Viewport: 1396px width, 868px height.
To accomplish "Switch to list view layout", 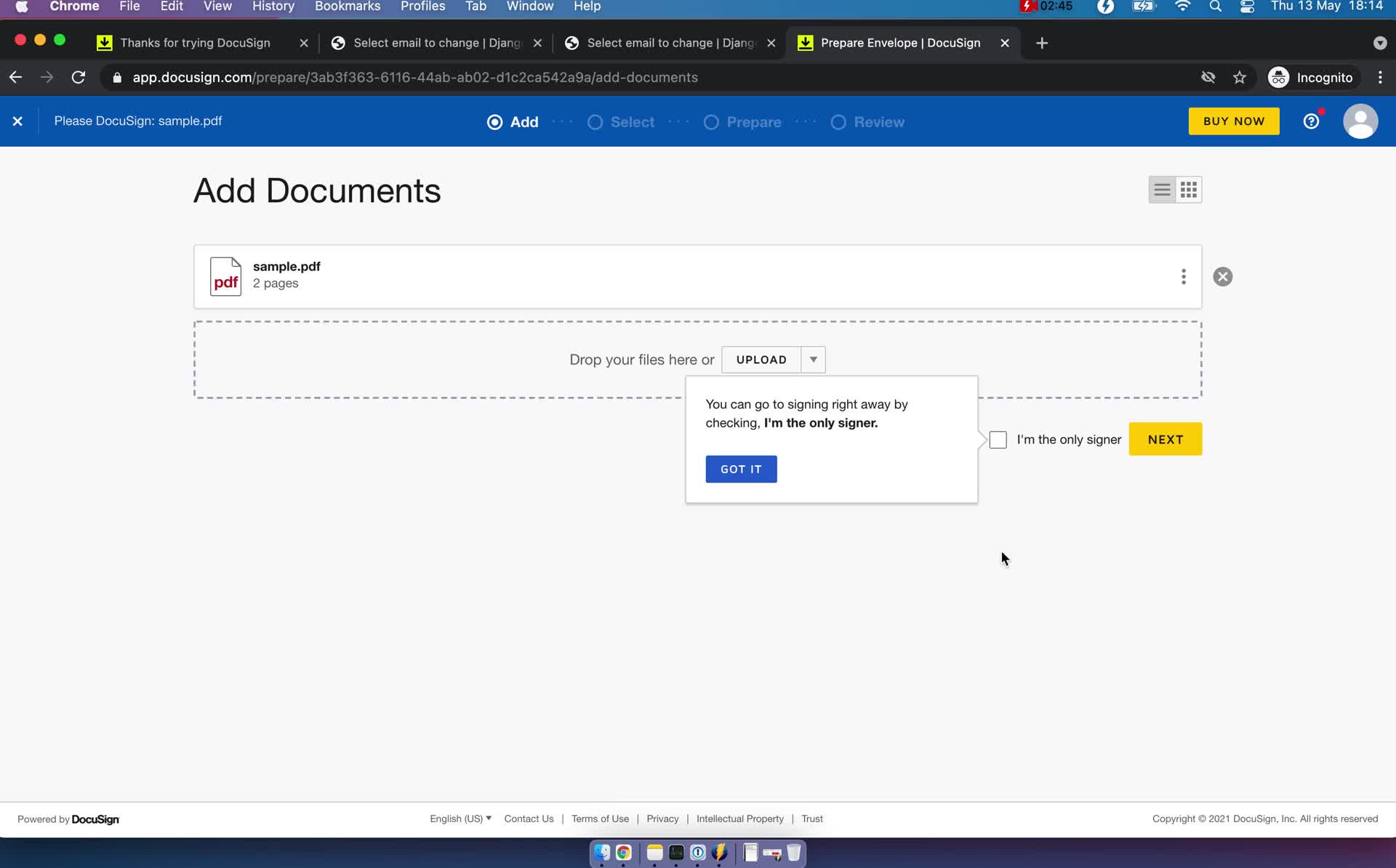I will 1162,190.
